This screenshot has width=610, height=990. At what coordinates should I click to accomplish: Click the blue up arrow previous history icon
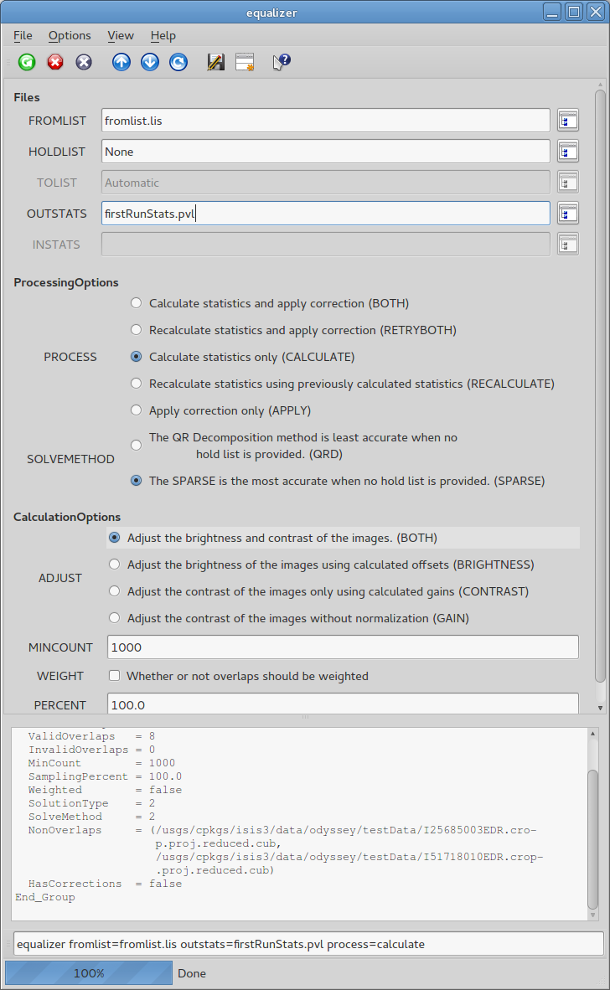pos(121,62)
